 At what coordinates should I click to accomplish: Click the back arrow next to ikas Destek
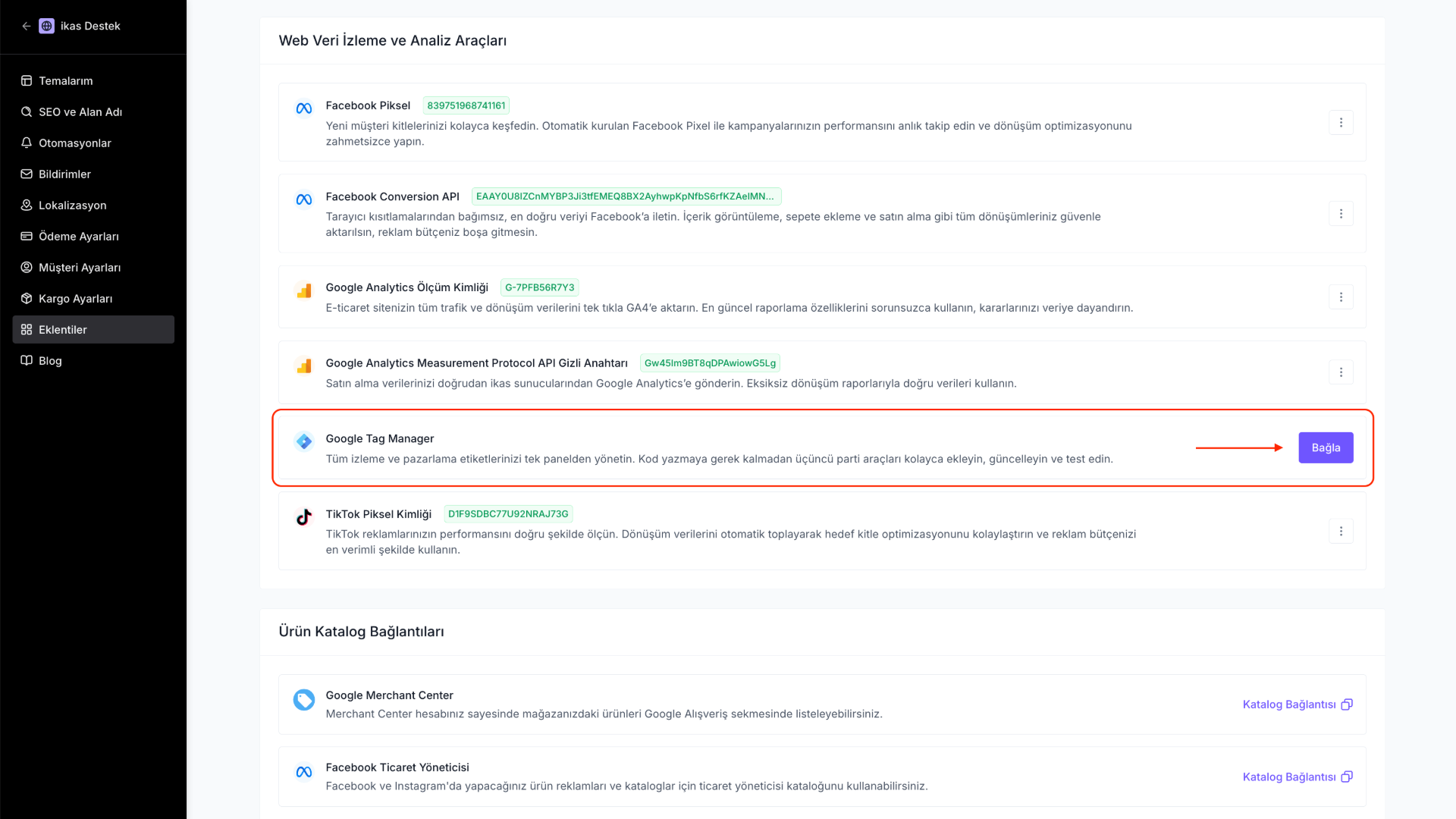click(x=27, y=26)
